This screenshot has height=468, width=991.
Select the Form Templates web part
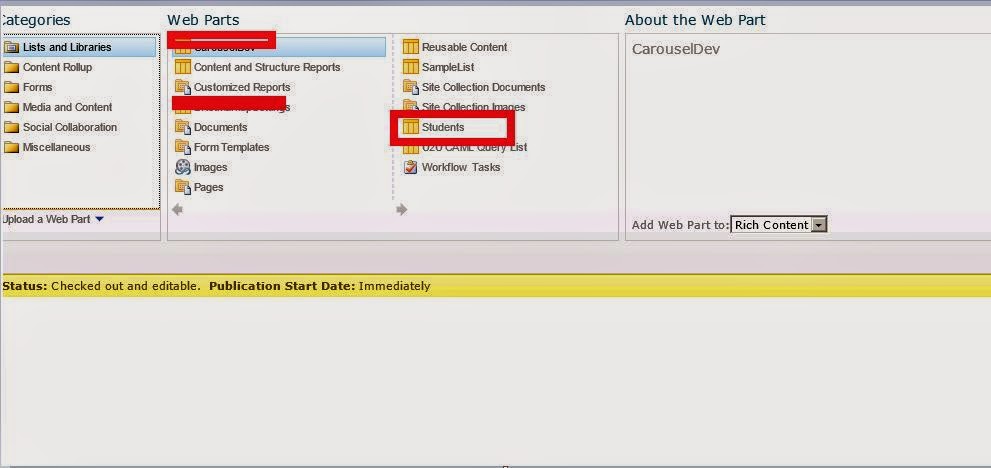pos(231,147)
